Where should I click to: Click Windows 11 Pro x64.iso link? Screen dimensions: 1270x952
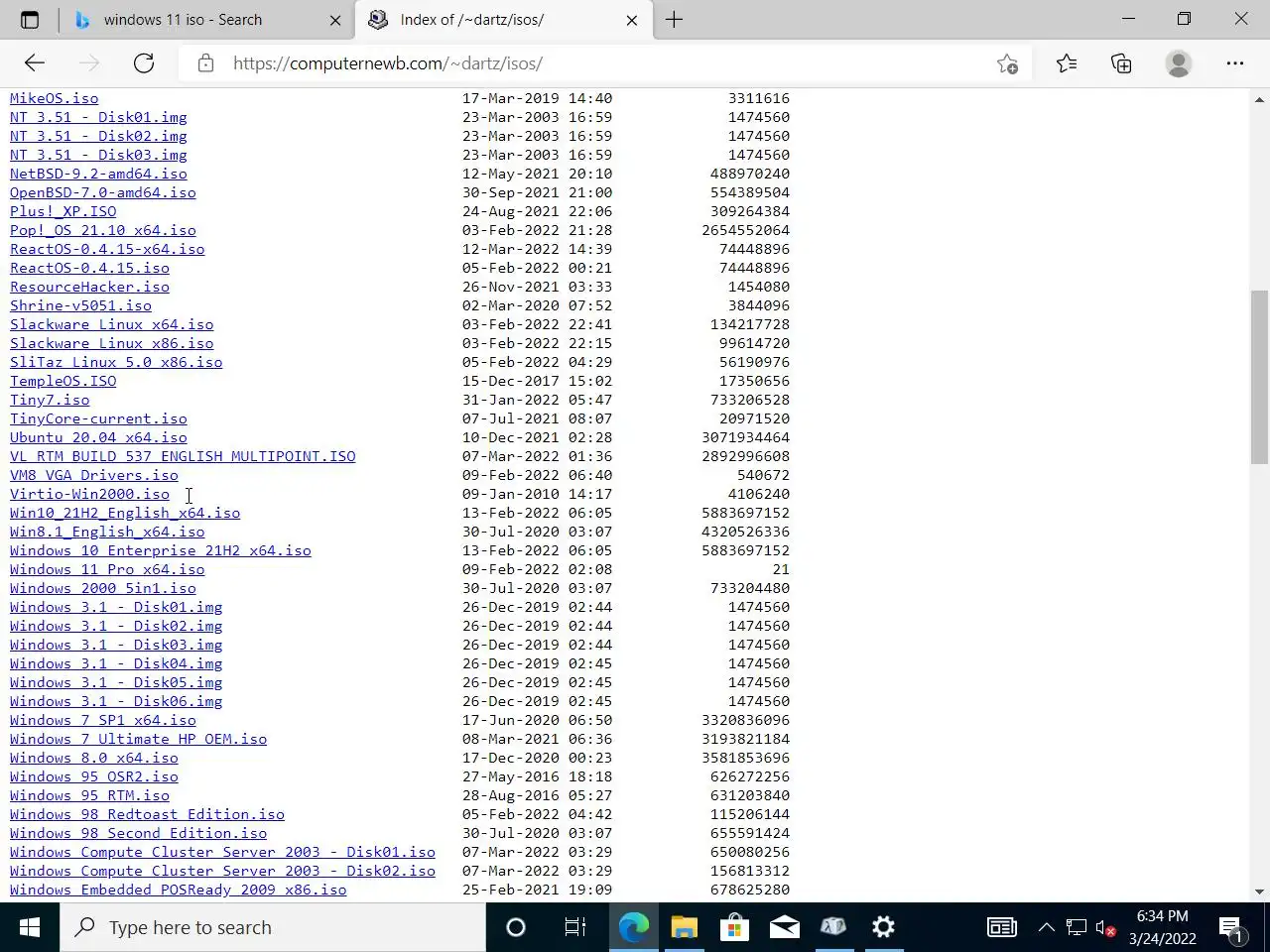click(x=107, y=569)
